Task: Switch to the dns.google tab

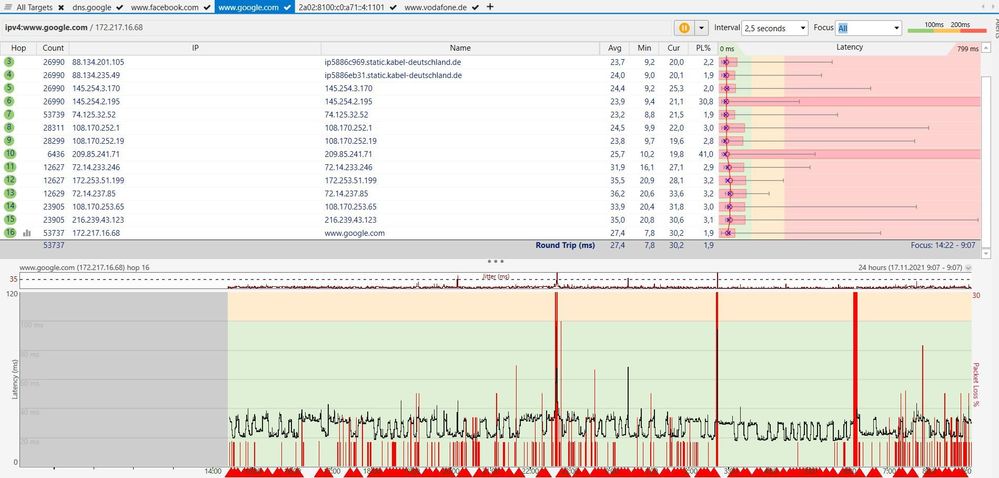Action: pyautogui.click(x=92, y=7)
